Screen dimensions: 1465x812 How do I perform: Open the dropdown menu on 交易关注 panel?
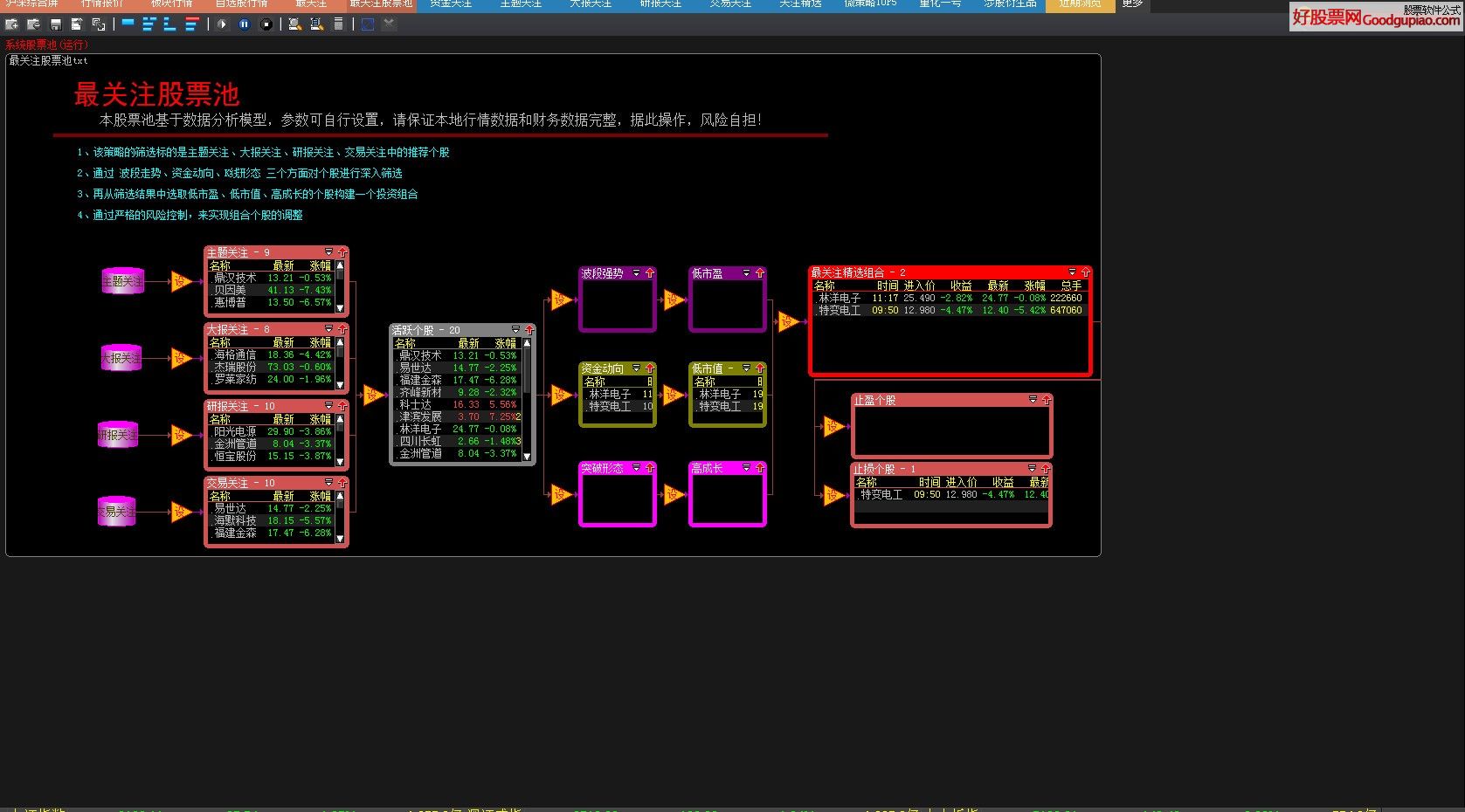click(328, 483)
